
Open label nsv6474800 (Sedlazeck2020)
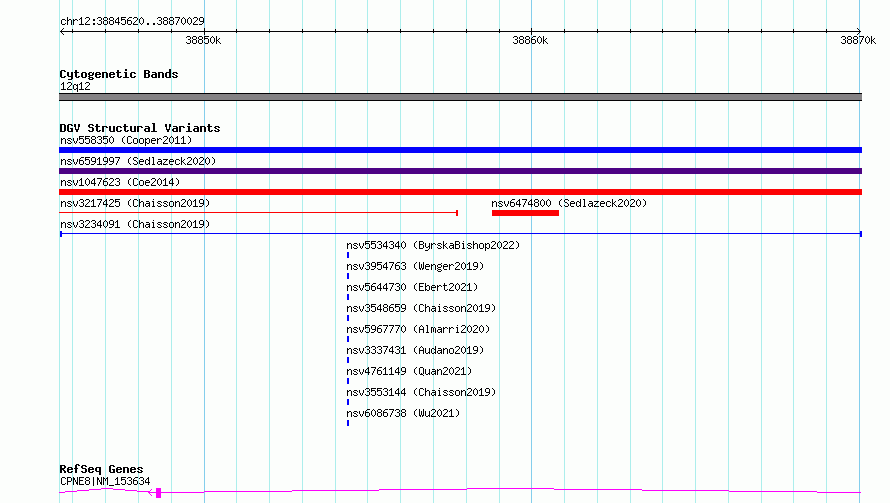569,203
